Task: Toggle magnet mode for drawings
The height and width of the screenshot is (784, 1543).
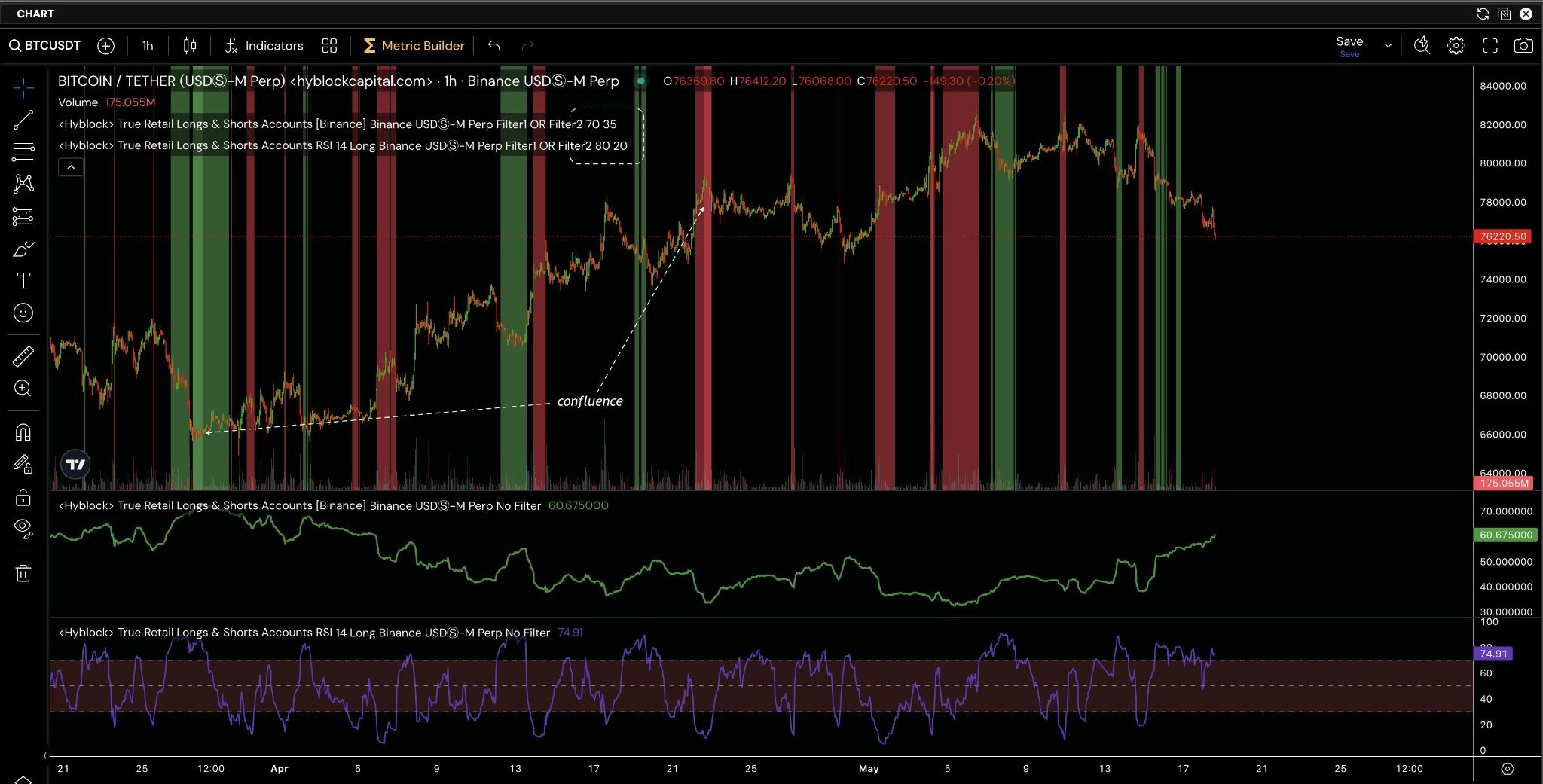Action: pyautogui.click(x=23, y=432)
